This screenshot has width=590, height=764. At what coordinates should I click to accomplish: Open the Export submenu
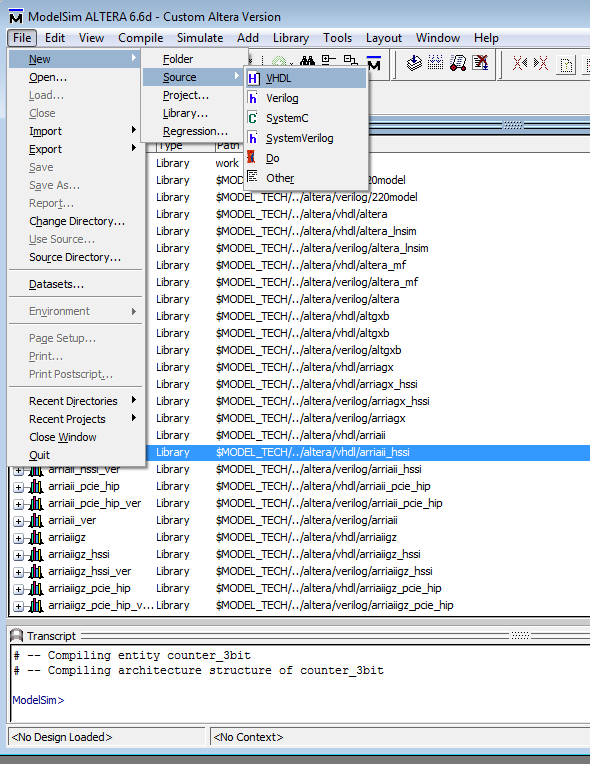tap(75, 149)
